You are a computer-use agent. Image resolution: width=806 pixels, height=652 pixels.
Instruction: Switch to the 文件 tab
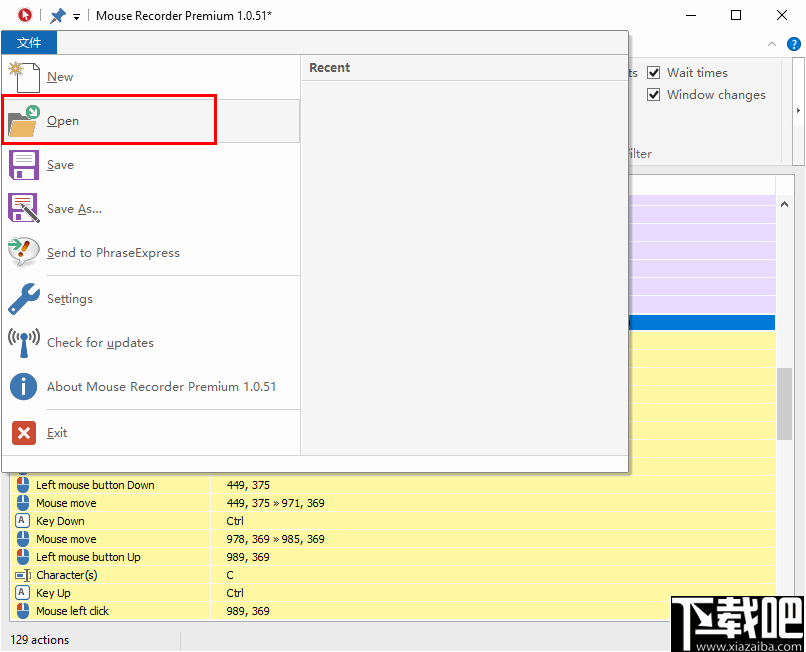pos(29,43)
